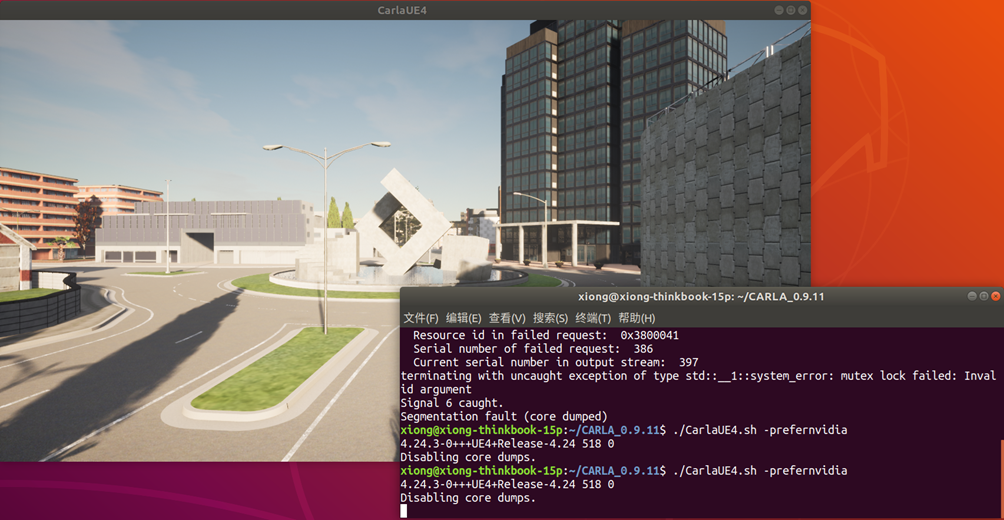Viewport: 1004px width, 520px height.
Task: Click 'Serial number of failed request: 386'
Action: (x=533, y=349)
